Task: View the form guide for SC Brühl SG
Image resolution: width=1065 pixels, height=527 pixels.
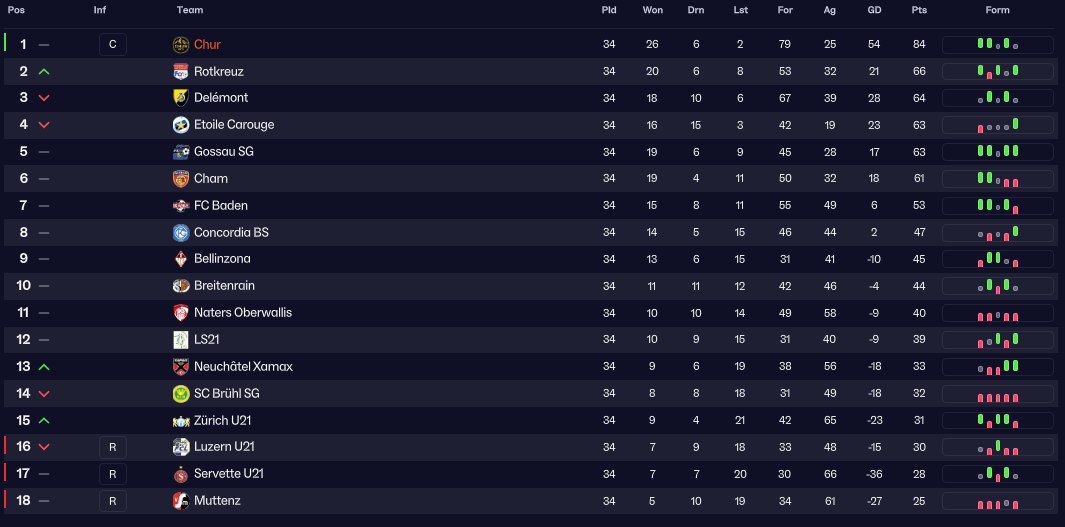Action: click(x=997, y=394)
